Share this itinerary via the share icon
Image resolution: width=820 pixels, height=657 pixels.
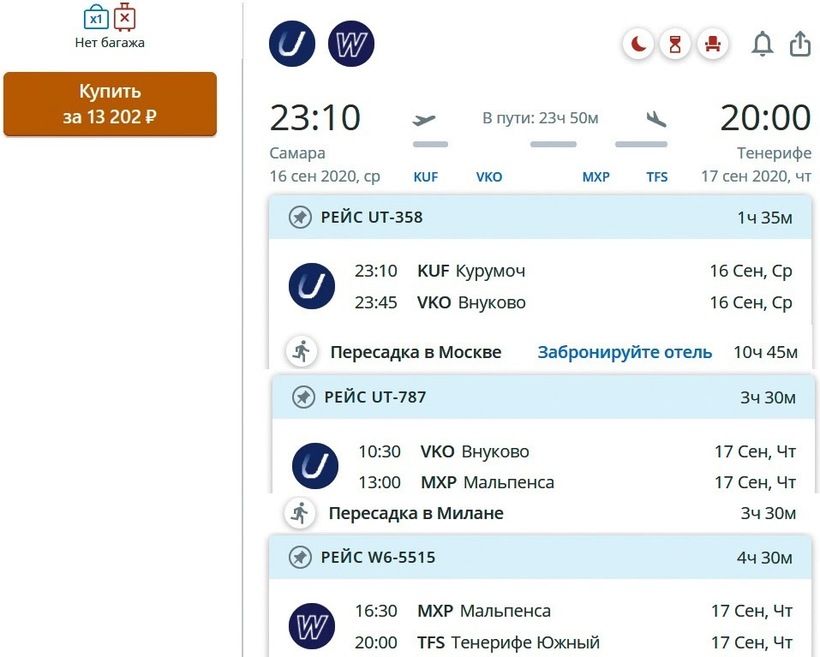[x=800, y=44]
